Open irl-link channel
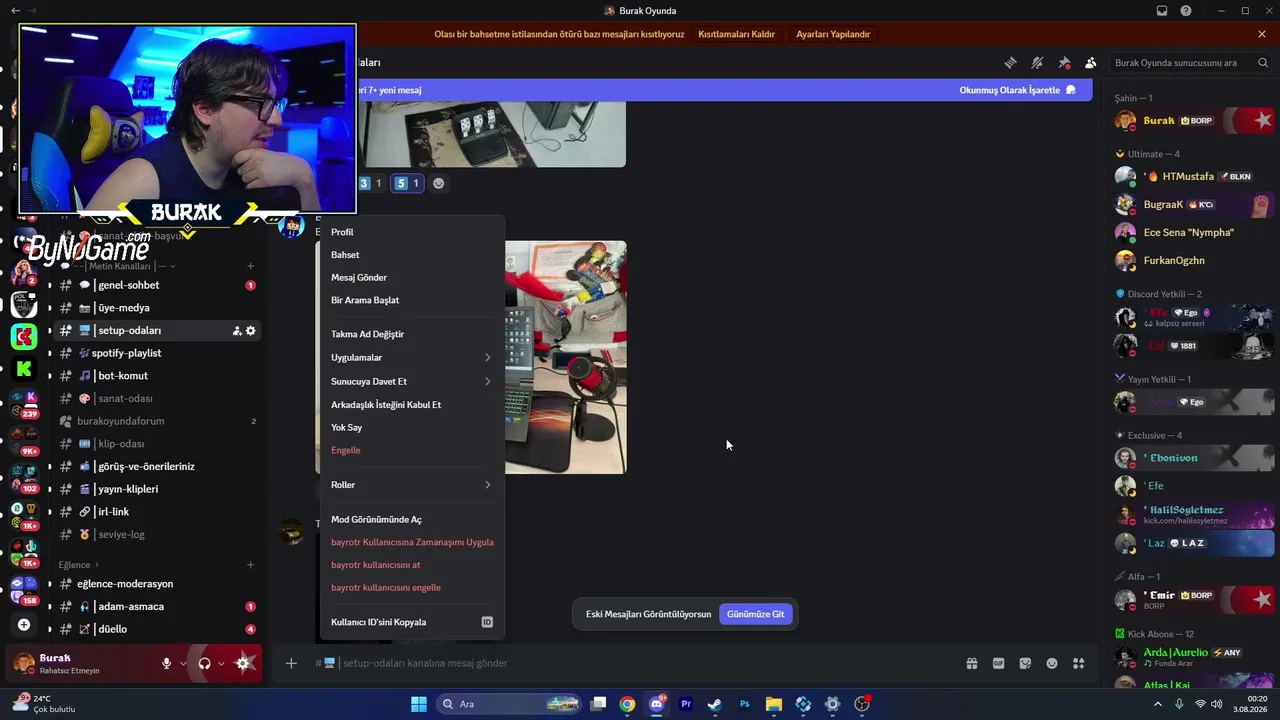 tap(157, 512)
